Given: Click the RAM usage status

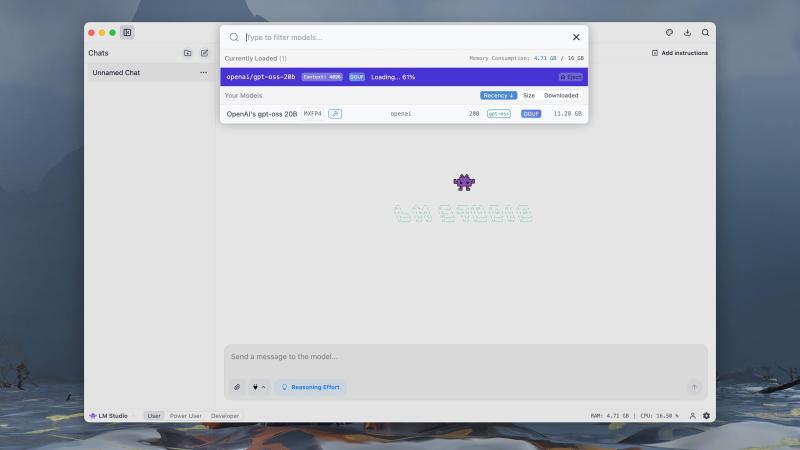Looking at the screenshot, I should point(610,416).
